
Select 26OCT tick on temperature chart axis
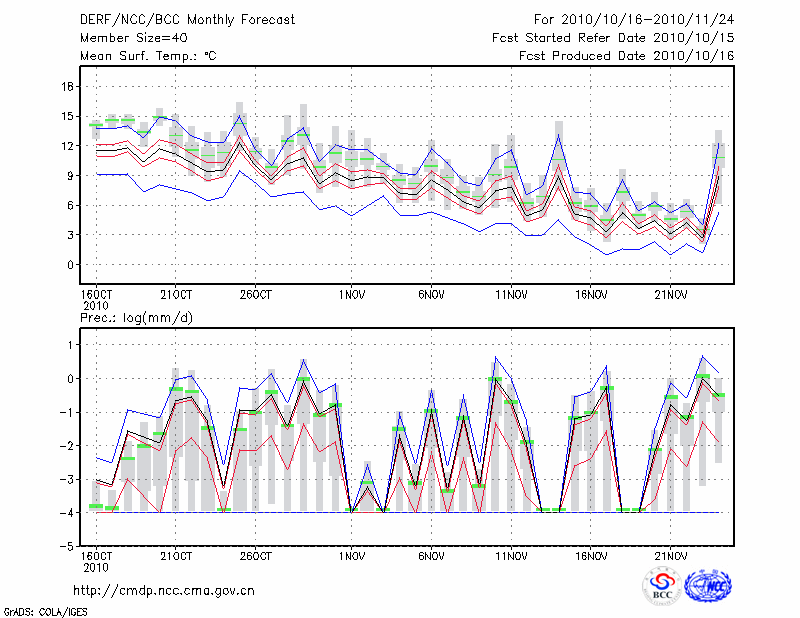(256, 295)
